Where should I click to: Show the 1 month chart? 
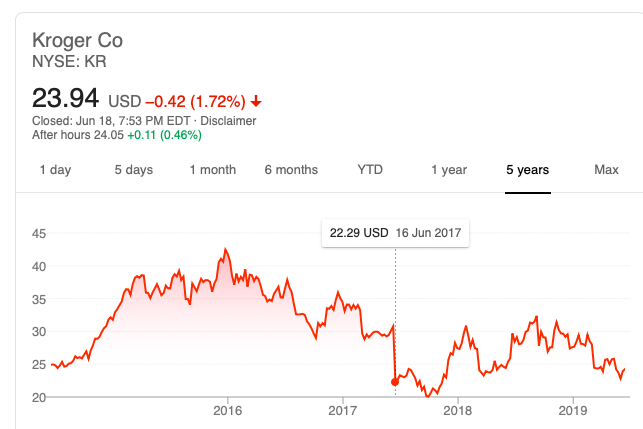click(212, 170)
